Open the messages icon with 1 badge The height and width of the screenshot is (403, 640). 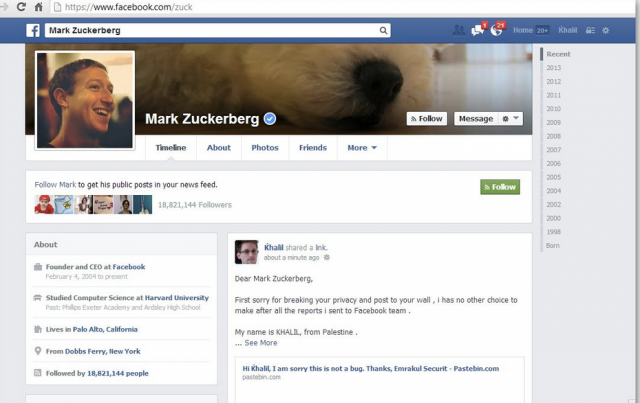(x=478, y=30)
